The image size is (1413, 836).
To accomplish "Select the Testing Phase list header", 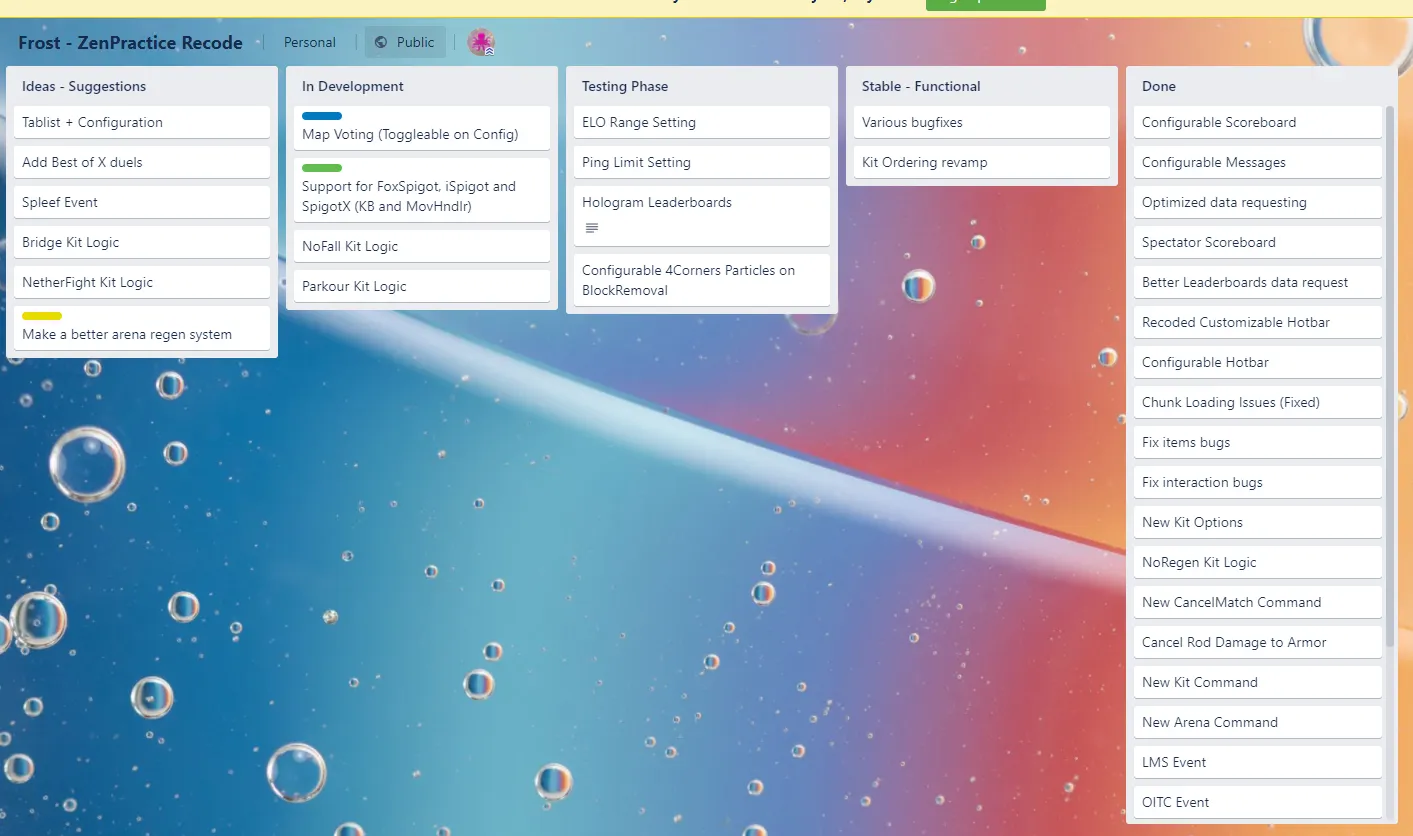I will (625, 86).
